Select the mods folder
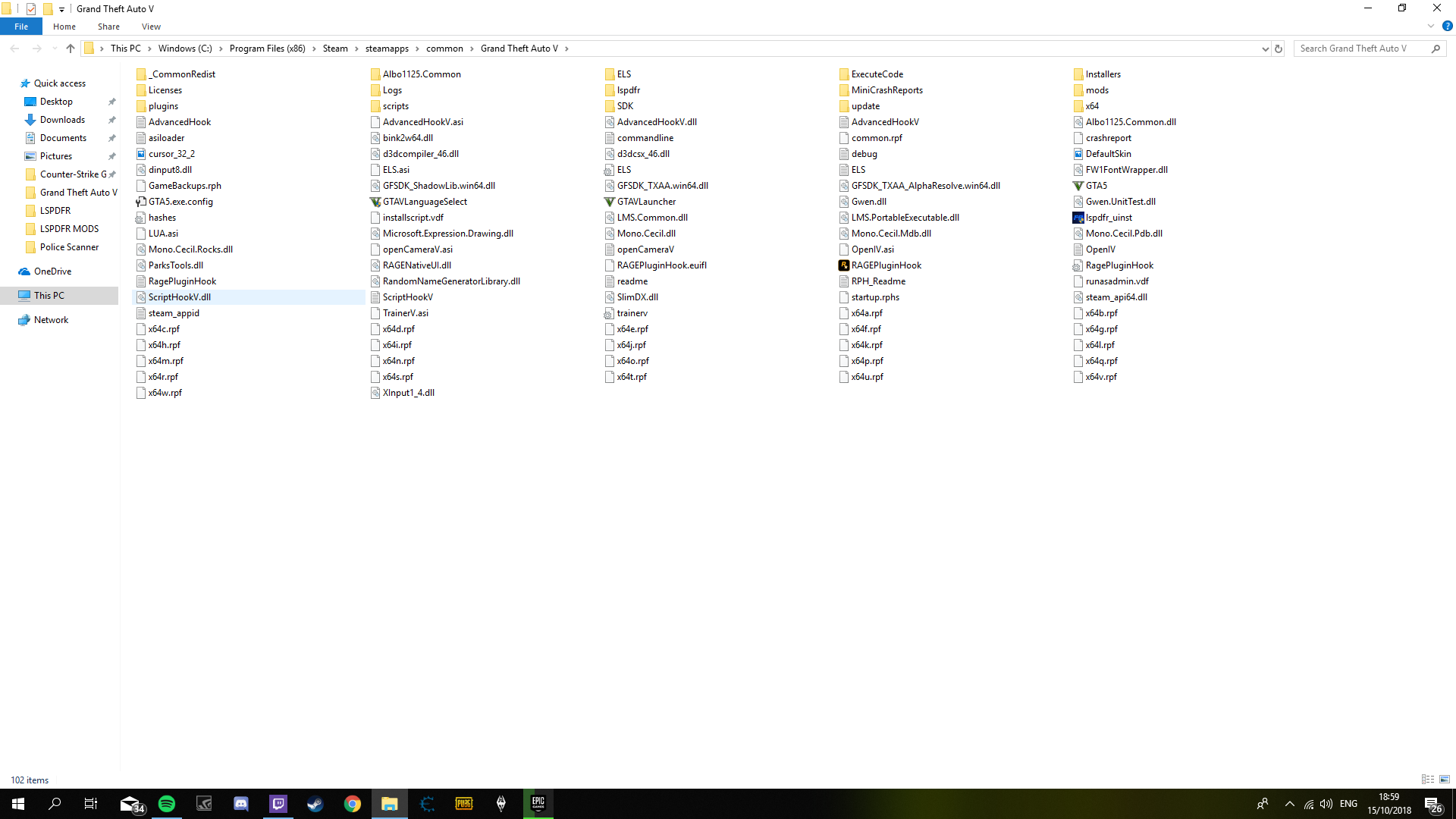1456x819 pixels. (x=1097, y=90)
